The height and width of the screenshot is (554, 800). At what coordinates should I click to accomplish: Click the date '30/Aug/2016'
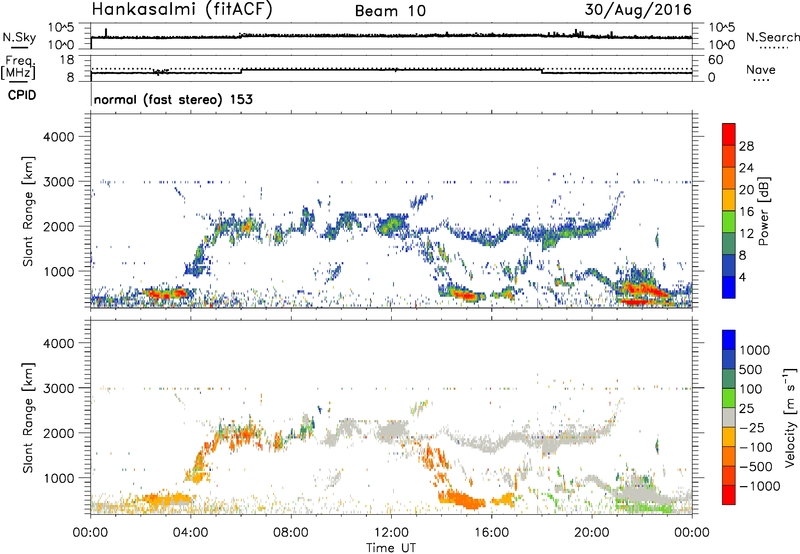point(638,10)
